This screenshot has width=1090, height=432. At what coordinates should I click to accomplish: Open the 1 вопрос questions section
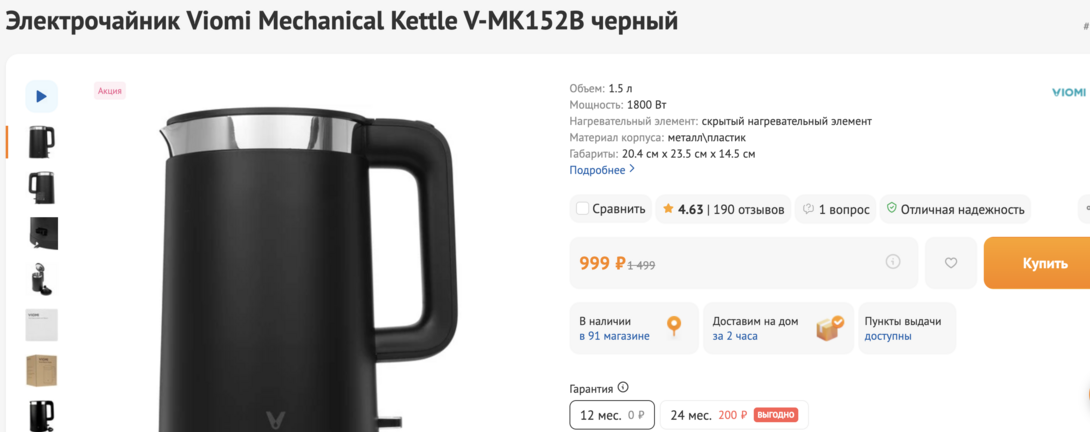[836, 209]
